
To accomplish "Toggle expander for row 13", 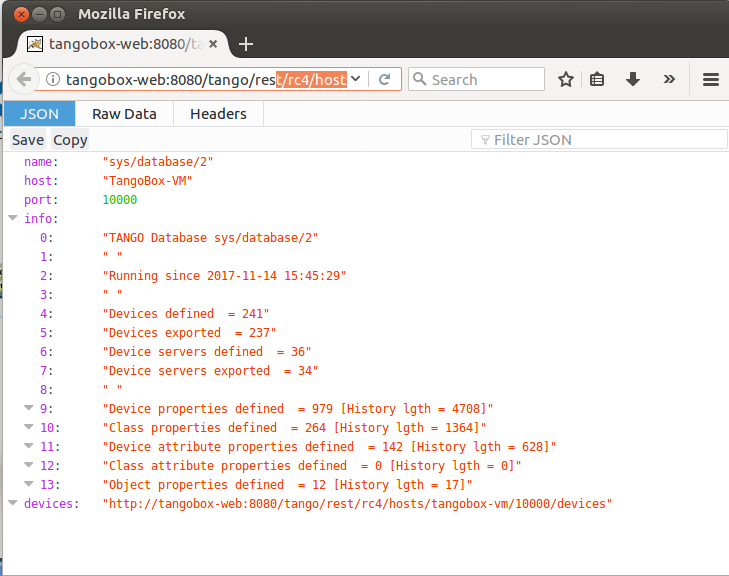I will [29, 484].
